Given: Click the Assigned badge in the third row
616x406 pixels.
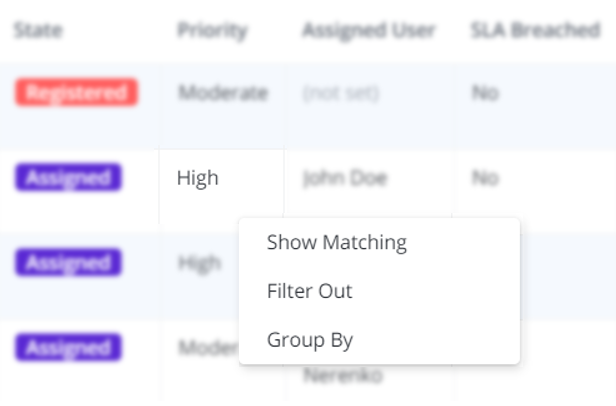Looking at the screenshot, I should 68,263.
